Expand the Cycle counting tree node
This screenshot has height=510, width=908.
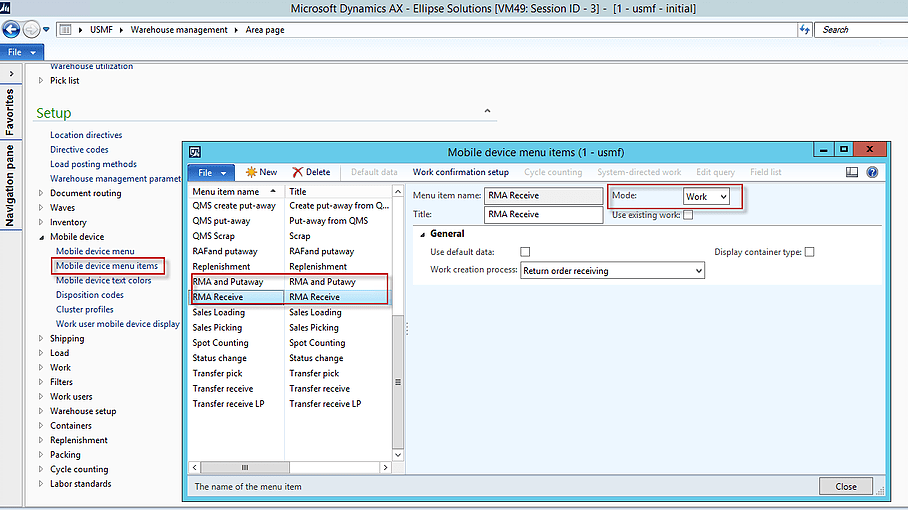[41, 469]
